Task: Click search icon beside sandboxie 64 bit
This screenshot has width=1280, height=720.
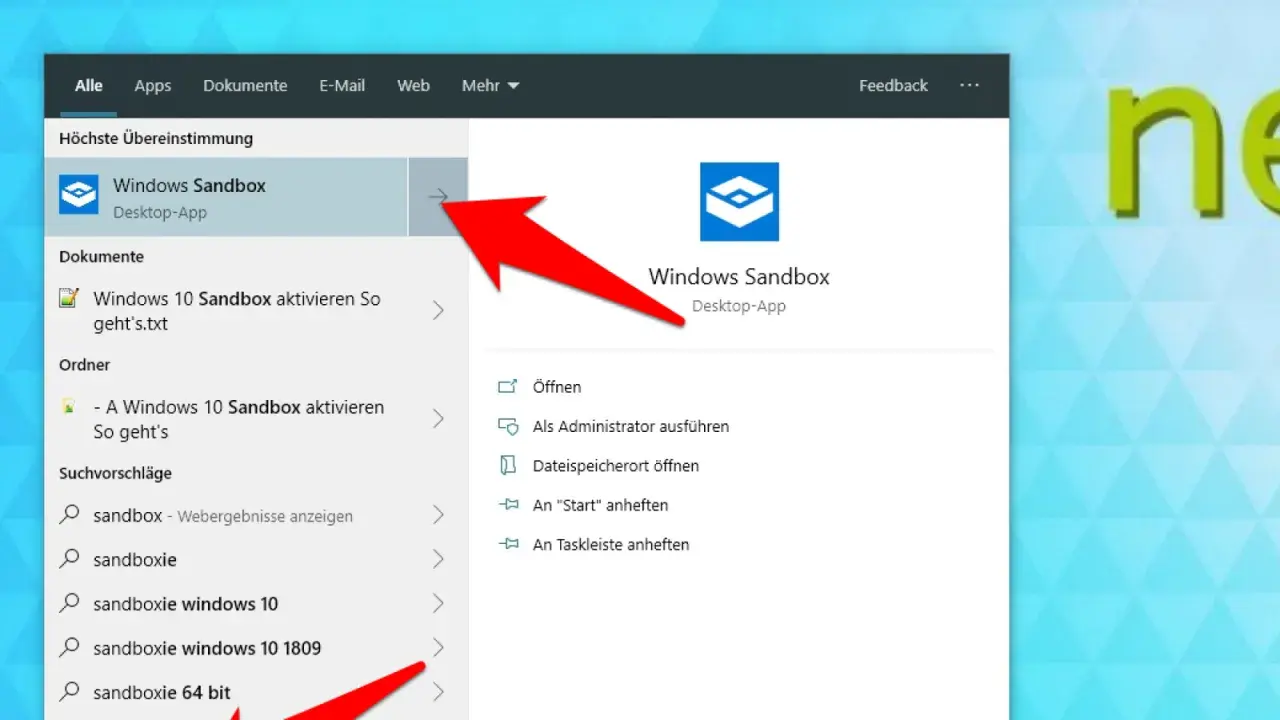Action: pos(69,691)
